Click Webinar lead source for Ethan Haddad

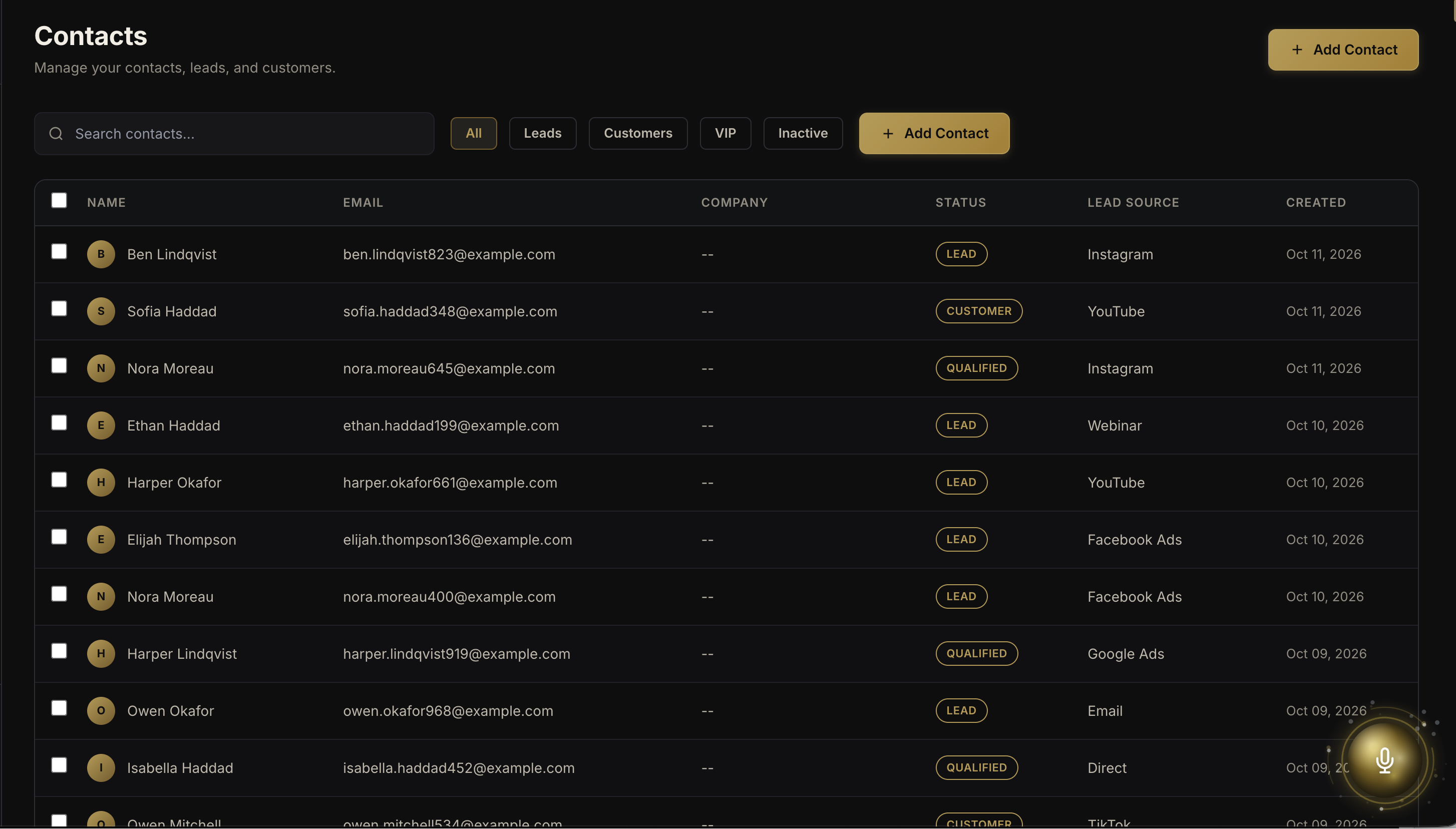point(1115,426)
